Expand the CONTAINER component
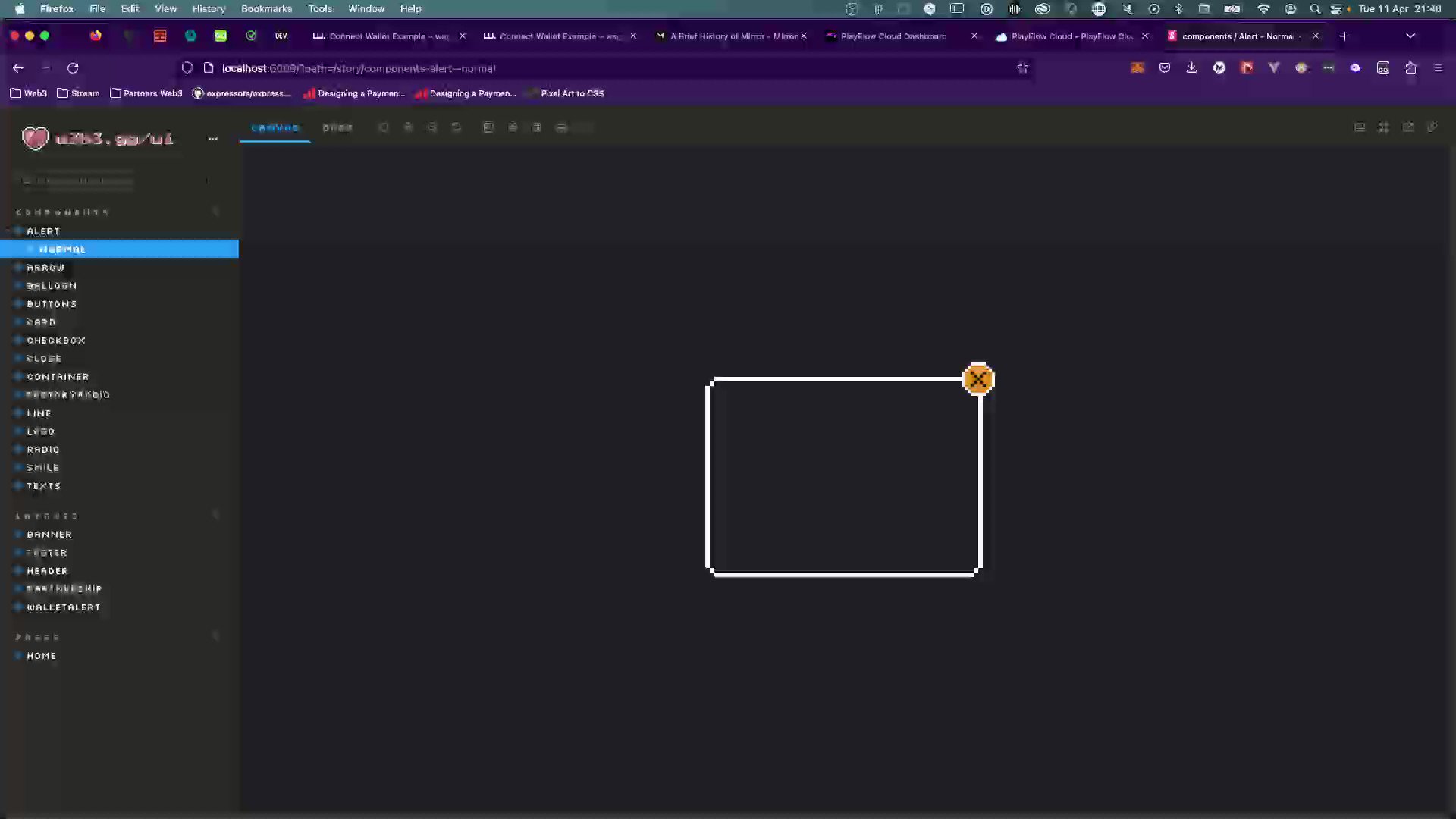 click(58, 377)
